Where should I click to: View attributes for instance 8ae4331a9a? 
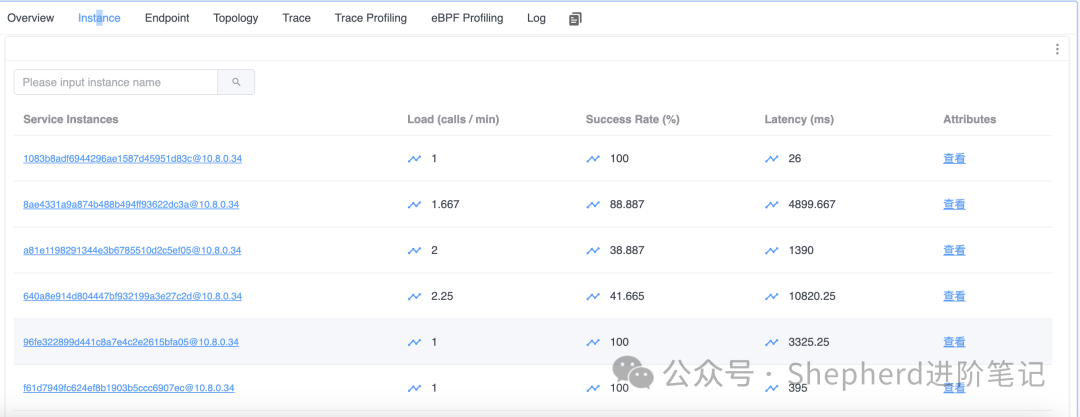(x=954, y=204)
